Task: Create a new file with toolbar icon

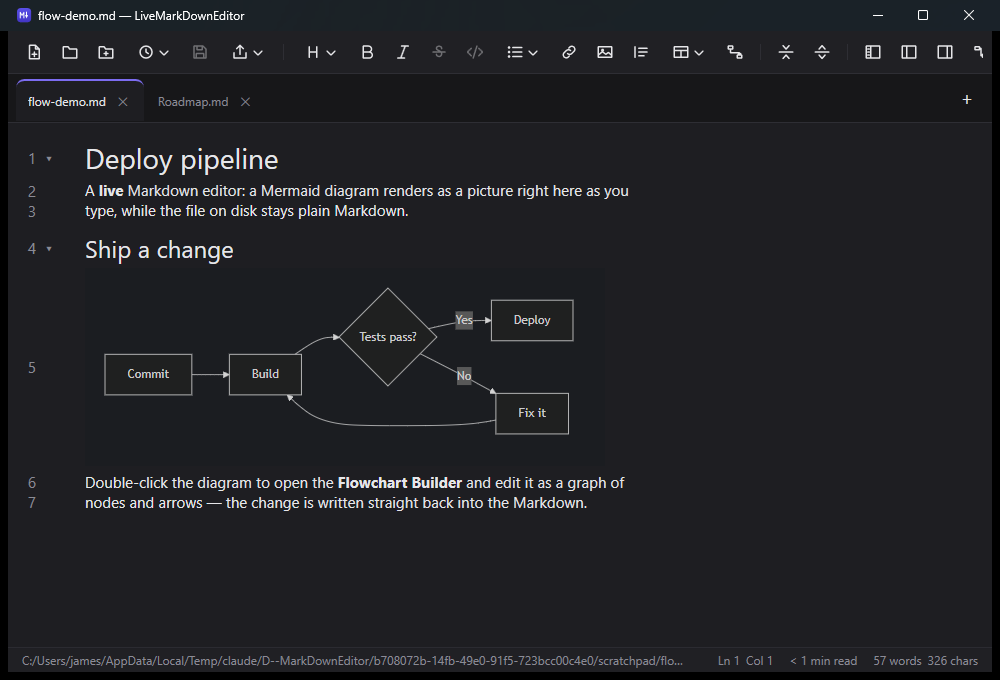Action: [x=34, y=52]
